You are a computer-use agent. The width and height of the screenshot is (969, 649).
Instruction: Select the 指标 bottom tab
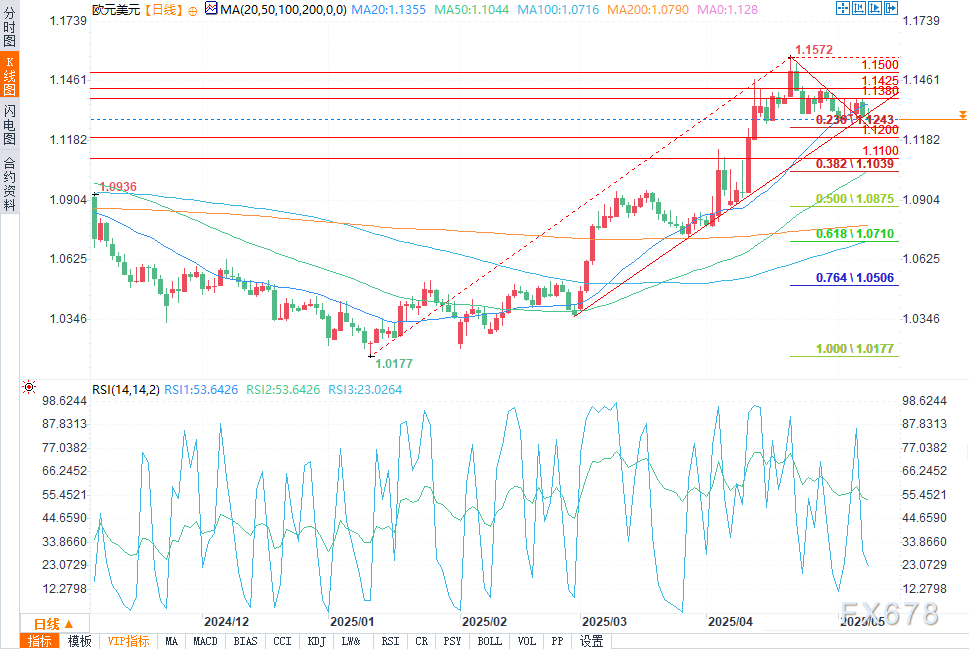(x=40, y=641)
